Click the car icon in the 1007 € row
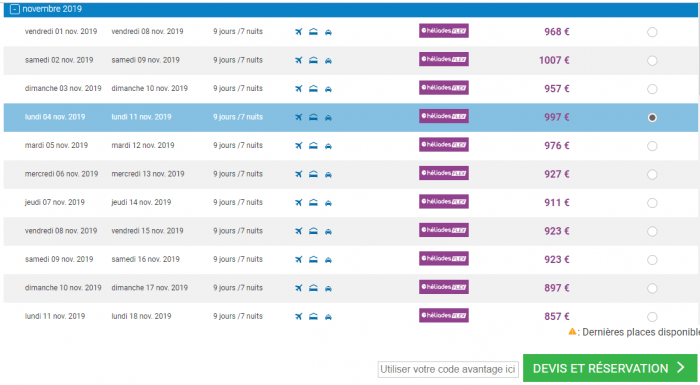Viewport: 700px width, 385px height. 328,61
